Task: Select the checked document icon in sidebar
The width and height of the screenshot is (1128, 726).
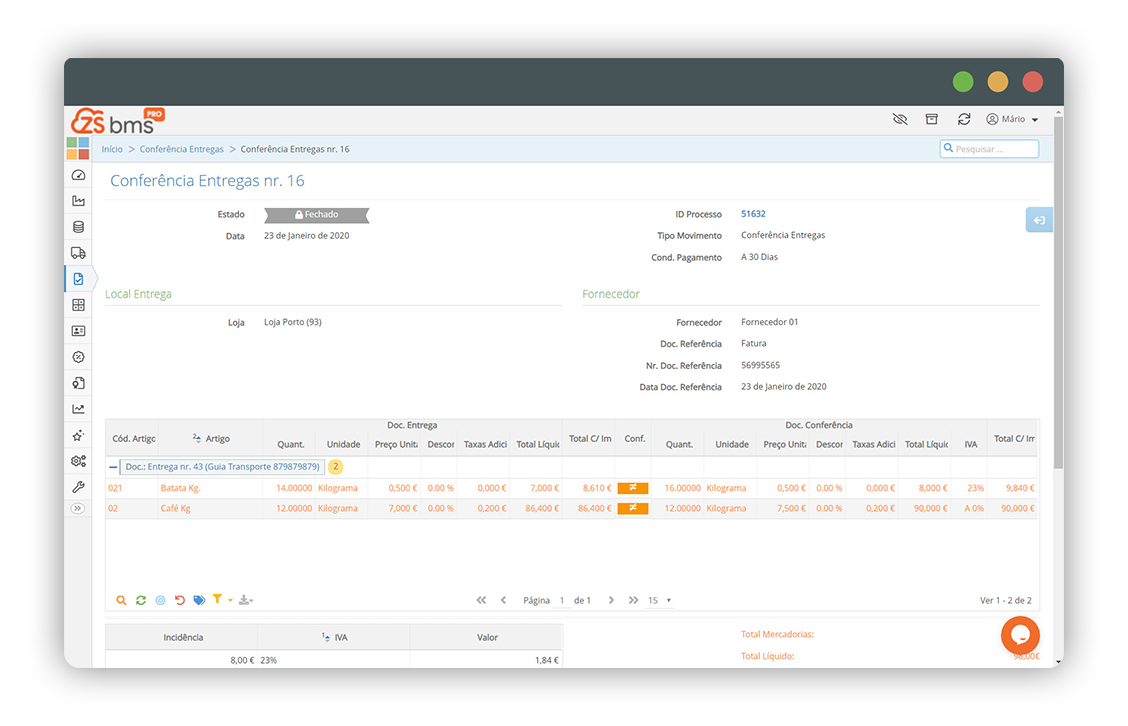Action: tap(78, 278)
